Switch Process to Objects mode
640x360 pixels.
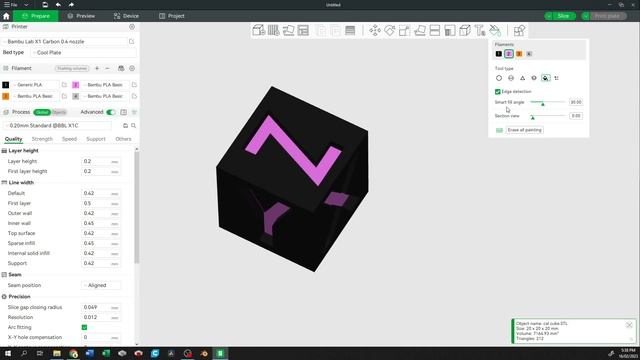pyautogui.click(x=59, y=112)
